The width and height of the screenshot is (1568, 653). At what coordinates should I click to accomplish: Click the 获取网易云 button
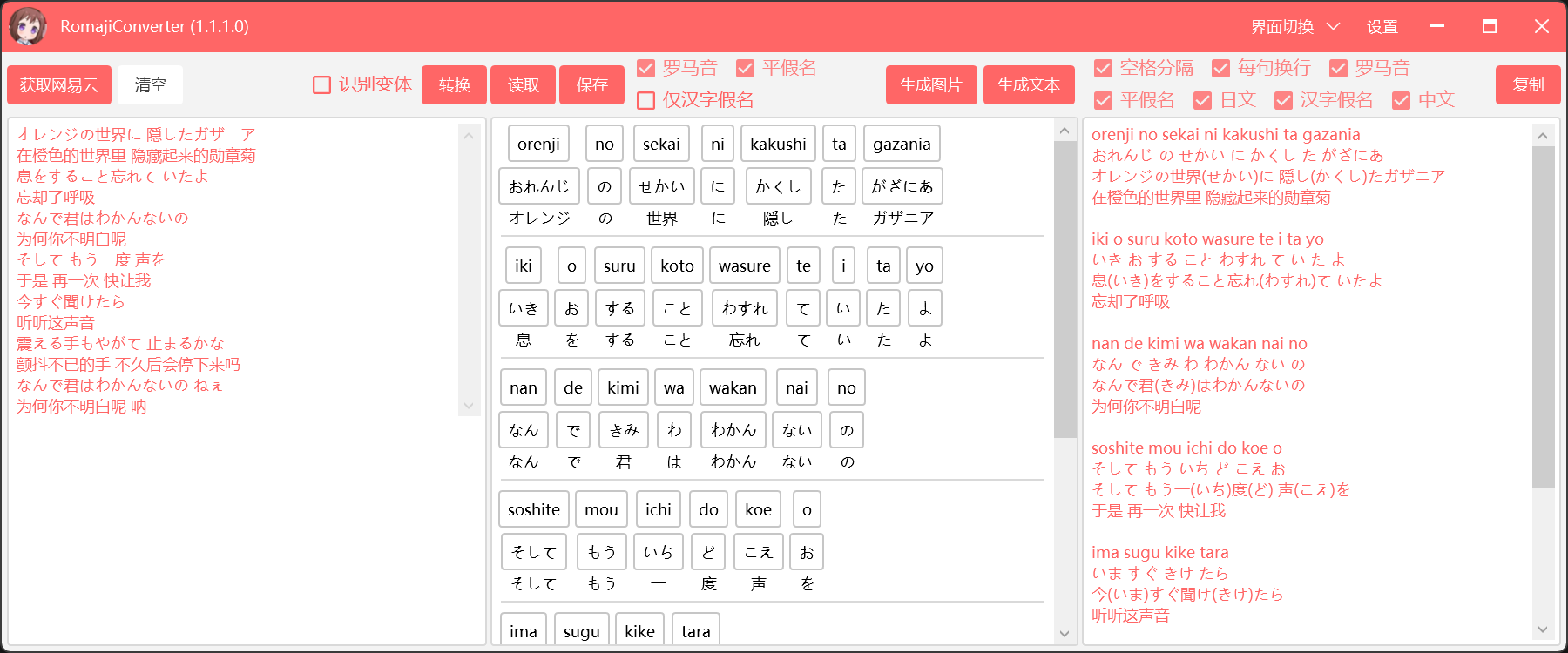(59, 84)
